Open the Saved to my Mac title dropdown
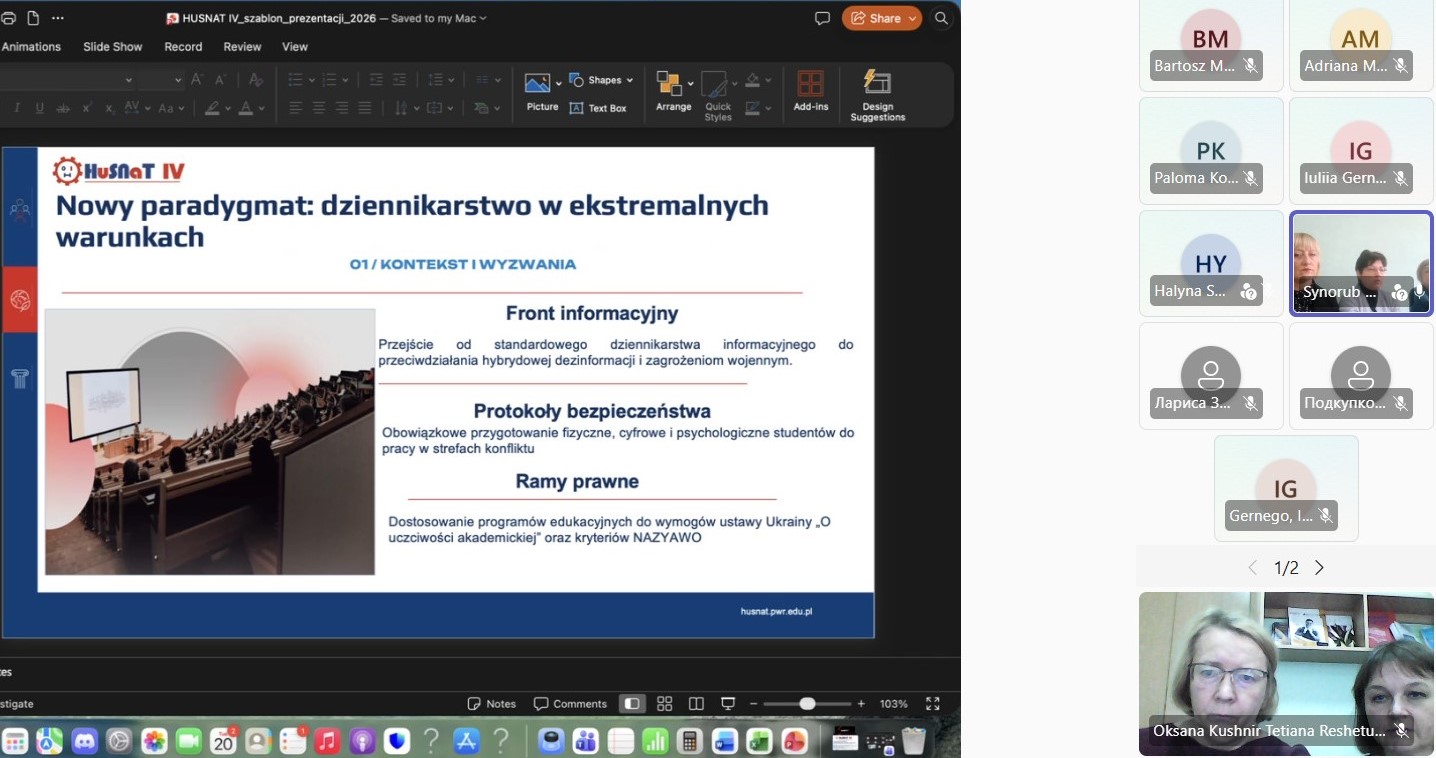The width and height of the screenshot is (1436, 758). (483, 18)
